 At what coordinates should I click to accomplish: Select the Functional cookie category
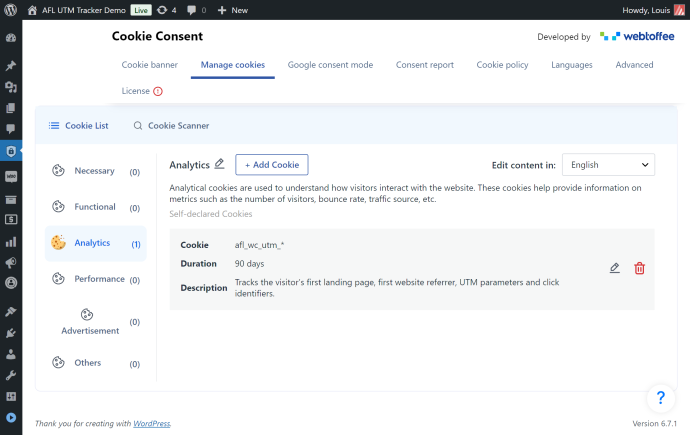tap(95, 207)
